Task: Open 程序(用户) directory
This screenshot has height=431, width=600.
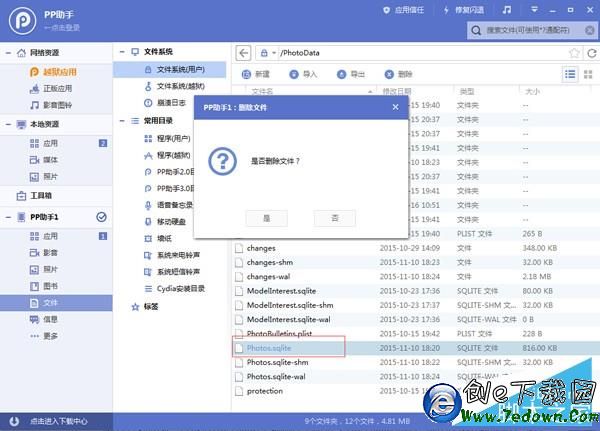Action: tap(167, 139)
